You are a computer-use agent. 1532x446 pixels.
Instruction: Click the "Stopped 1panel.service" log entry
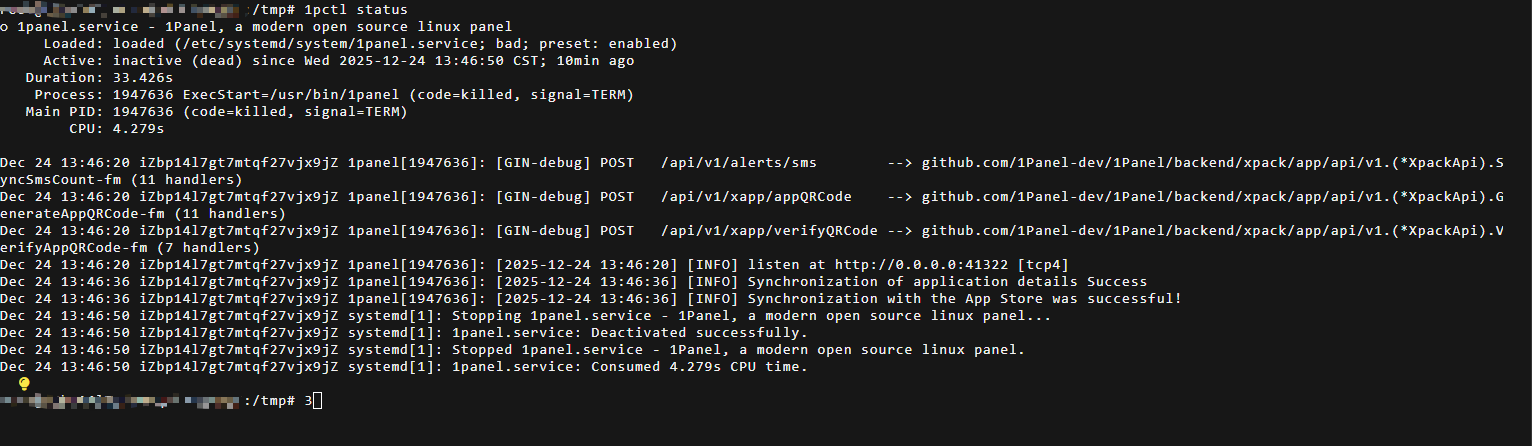tap(738, 350)
